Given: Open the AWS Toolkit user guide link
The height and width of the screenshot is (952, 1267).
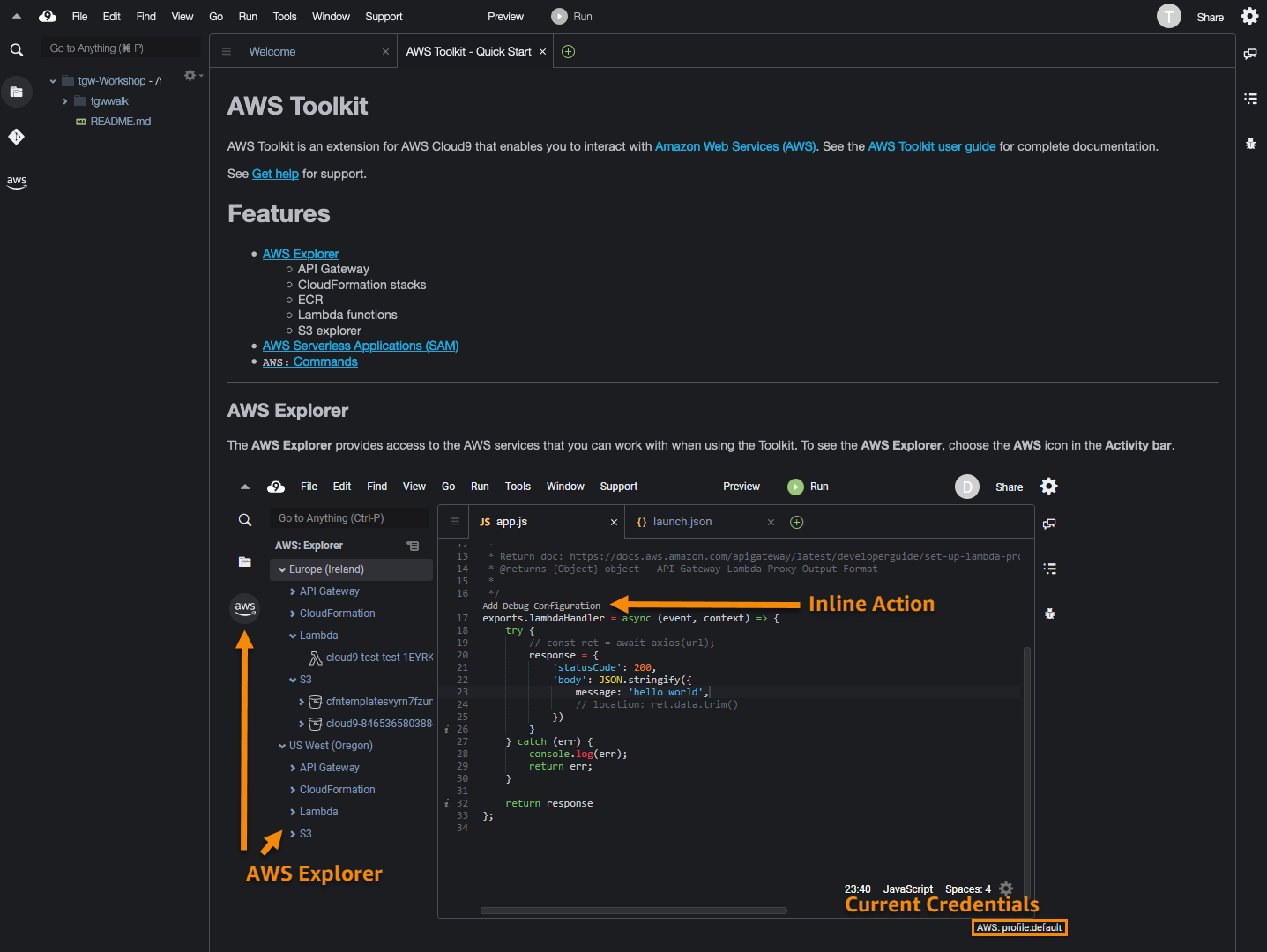Looking at the screenshot, I should tap(931, 147).
